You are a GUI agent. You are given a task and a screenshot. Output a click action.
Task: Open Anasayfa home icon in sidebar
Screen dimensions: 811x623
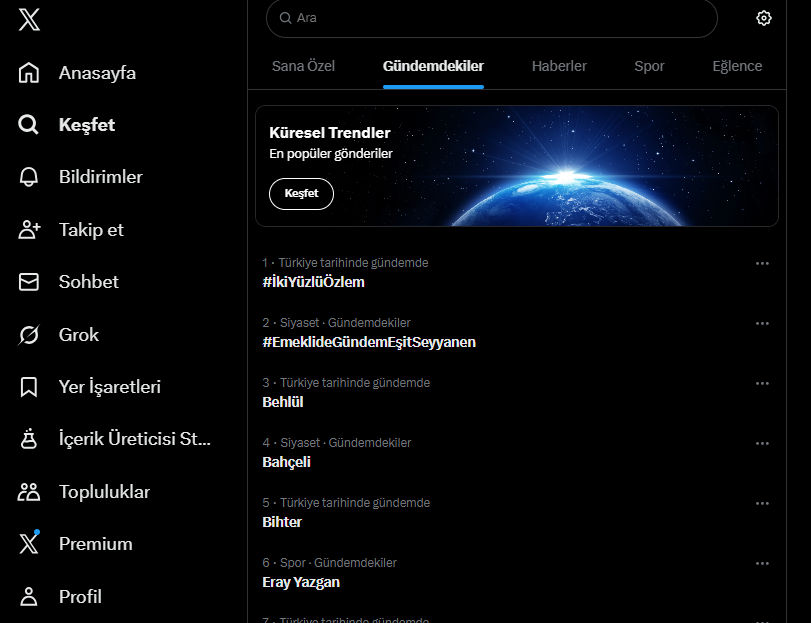point(29,73)
